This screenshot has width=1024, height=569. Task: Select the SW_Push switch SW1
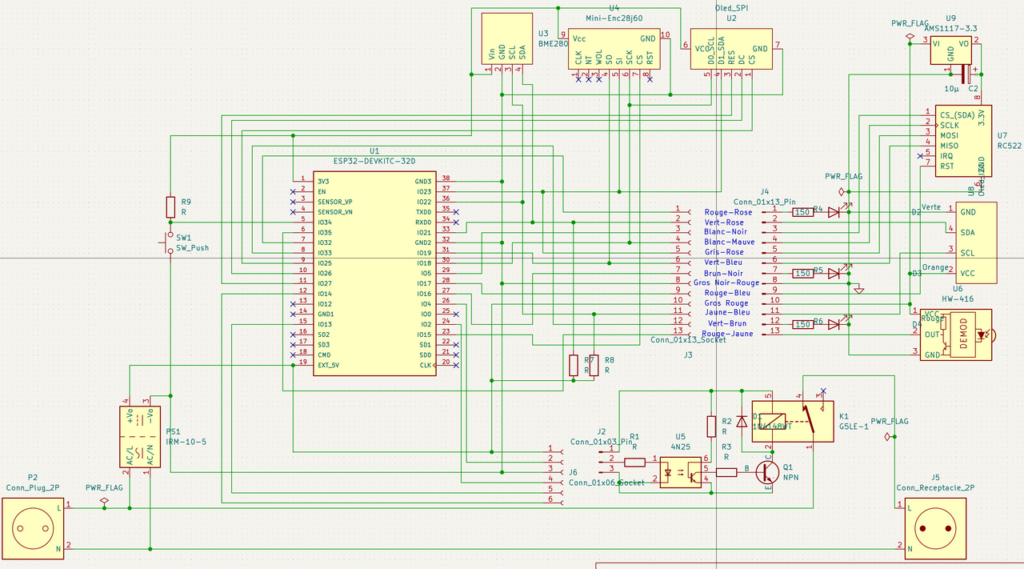click(x=168, y=242)
